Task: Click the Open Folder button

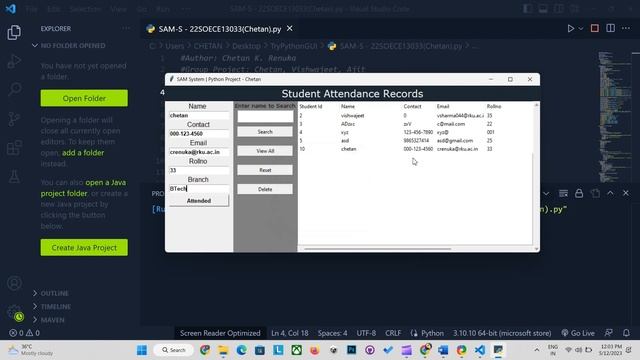Action: pyautogui.click(x=84, y=98)
